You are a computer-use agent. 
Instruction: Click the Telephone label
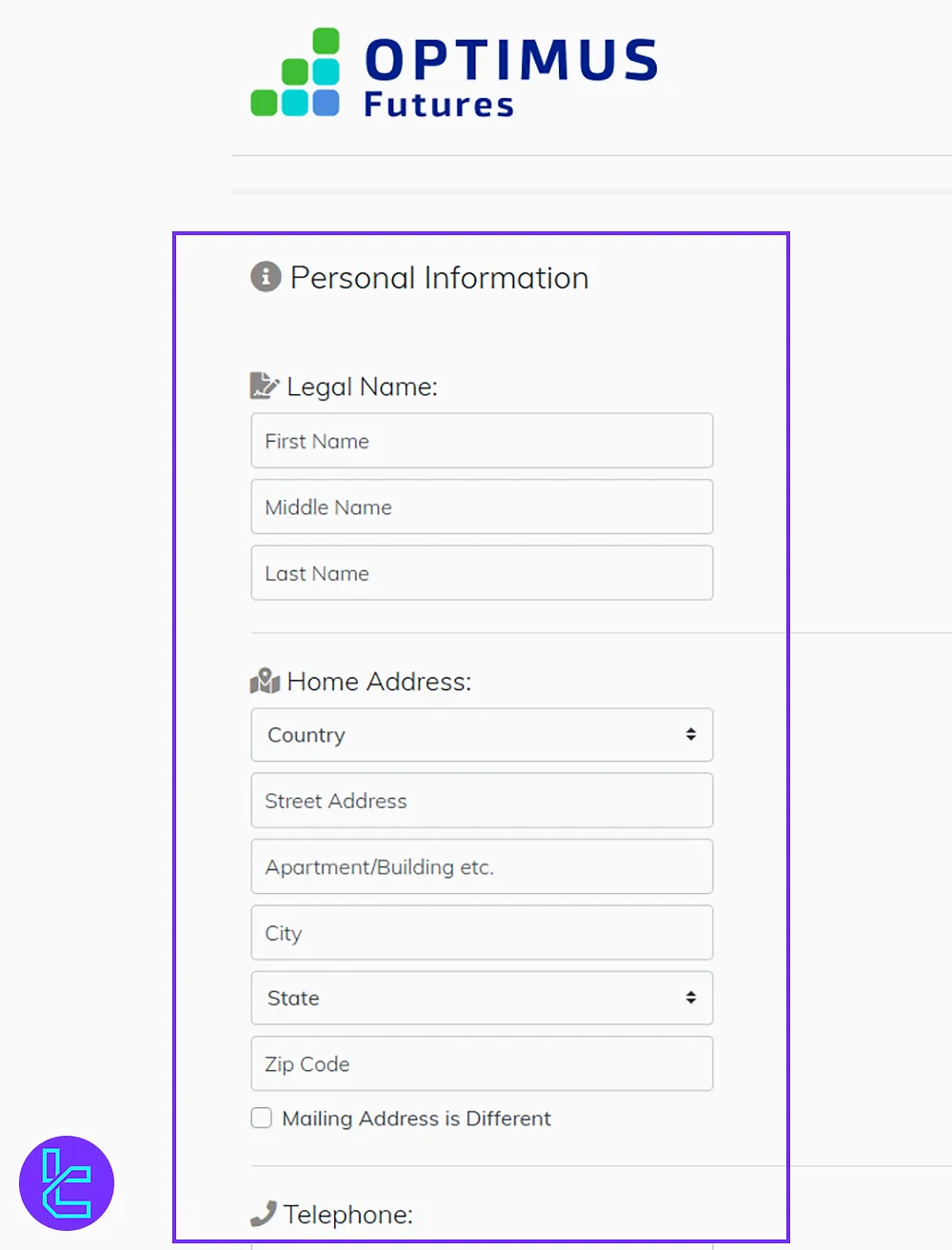pyautogui.click(x=347, y=1215)
